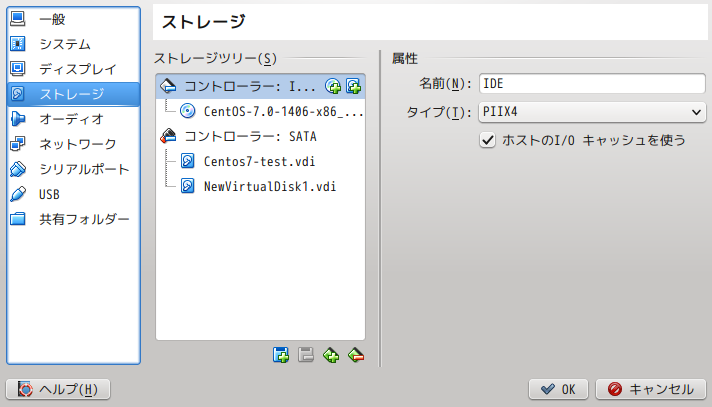Add hard disk to IDE controller
712x407 pixels.
pos(354,86)
